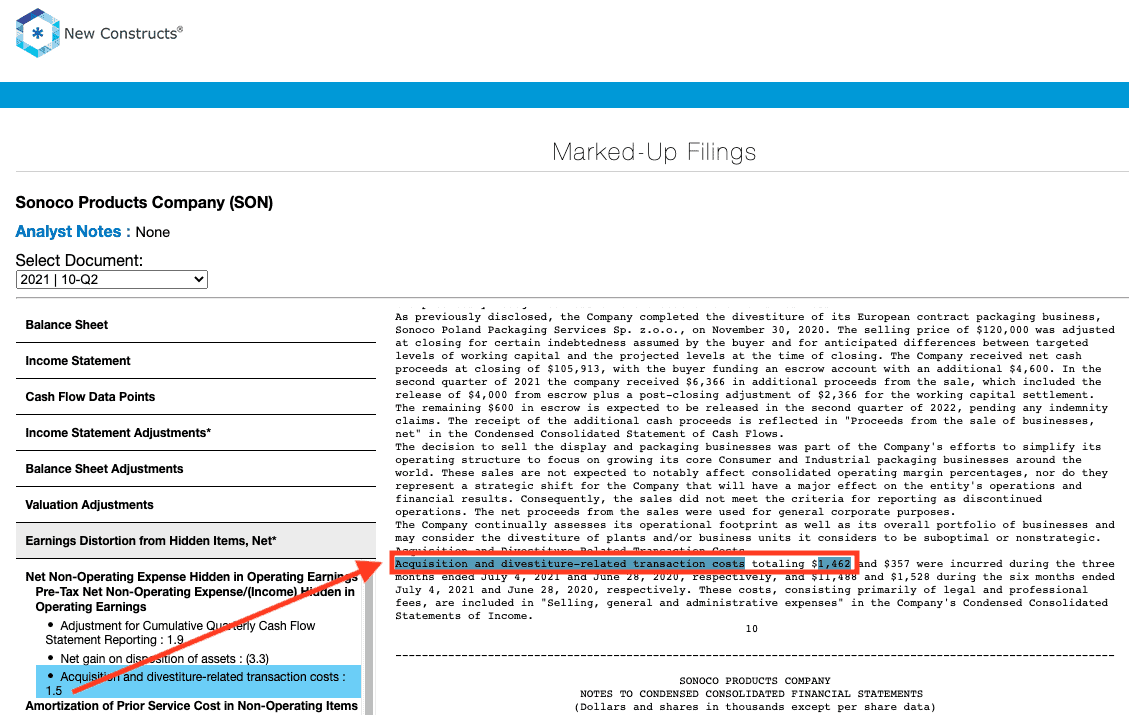Click the 'Select Document:' label
This screenshot has width=1129, height=715.
79,260
